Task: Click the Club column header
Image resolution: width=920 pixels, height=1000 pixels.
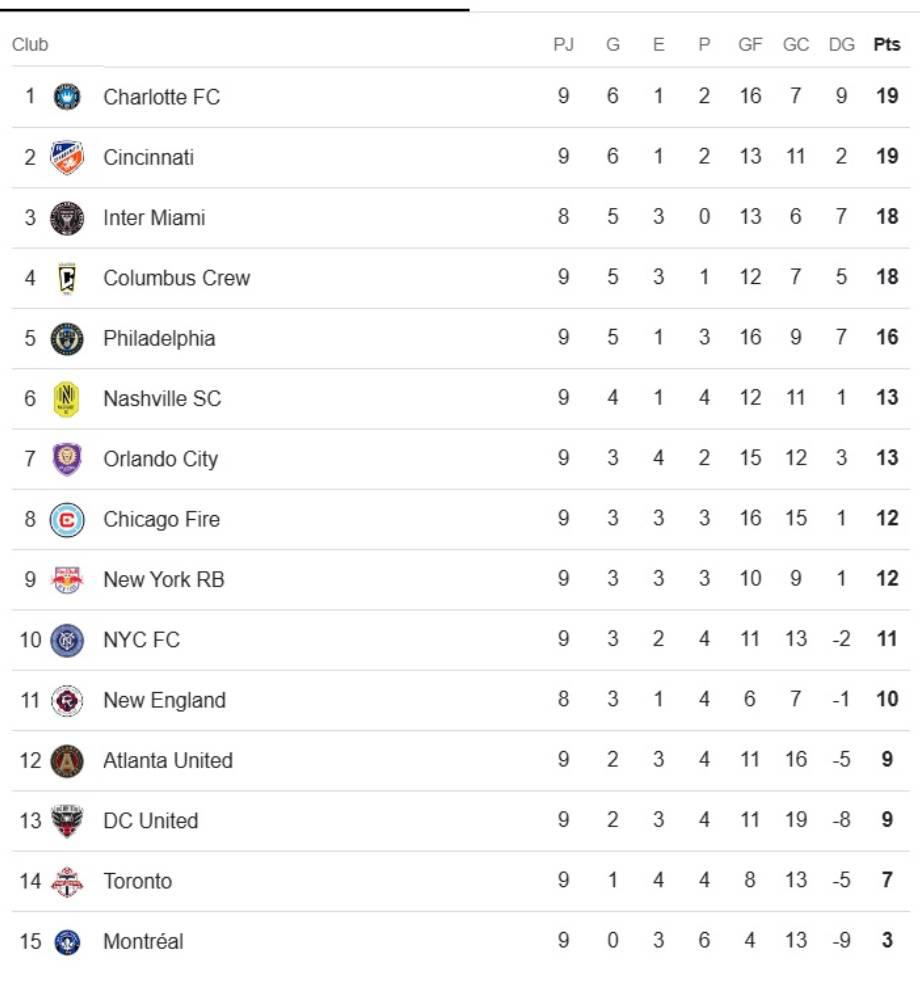Action: pos(30,45)
